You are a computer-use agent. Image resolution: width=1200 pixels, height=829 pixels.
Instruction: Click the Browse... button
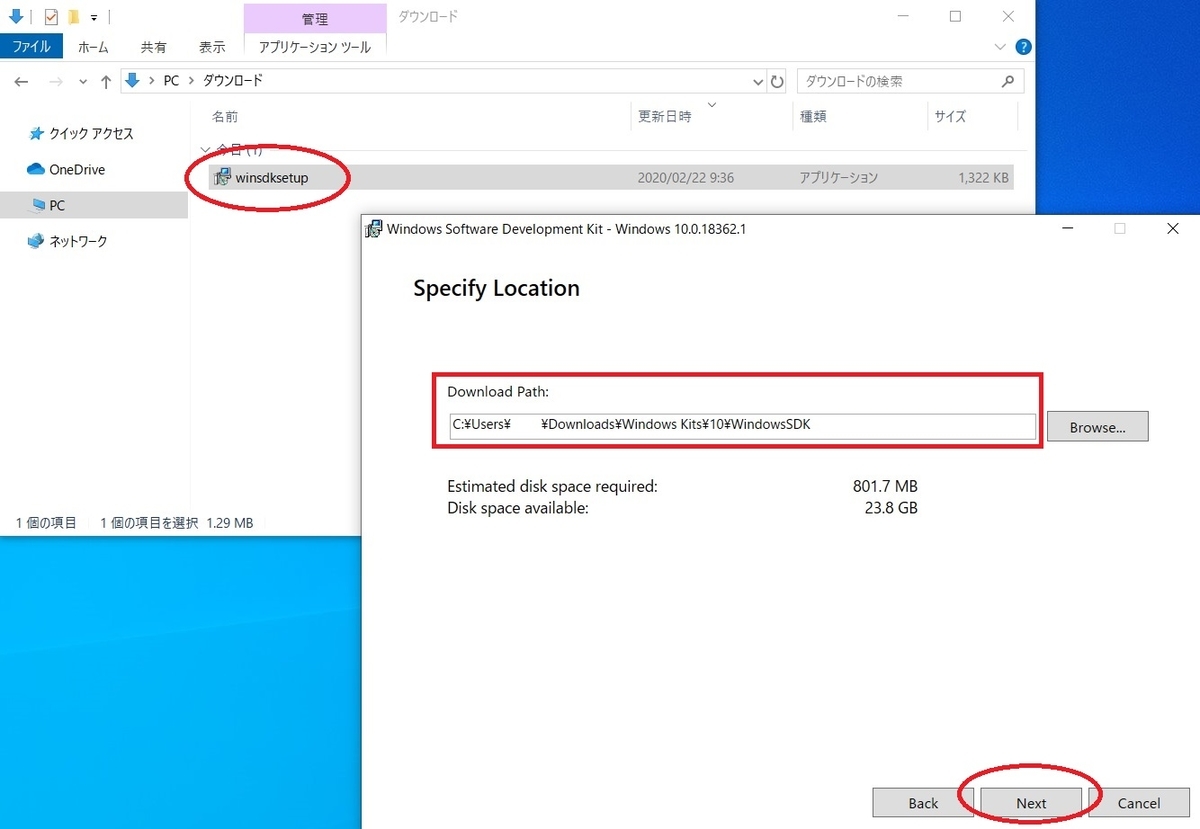click(x=1097, y=427)
